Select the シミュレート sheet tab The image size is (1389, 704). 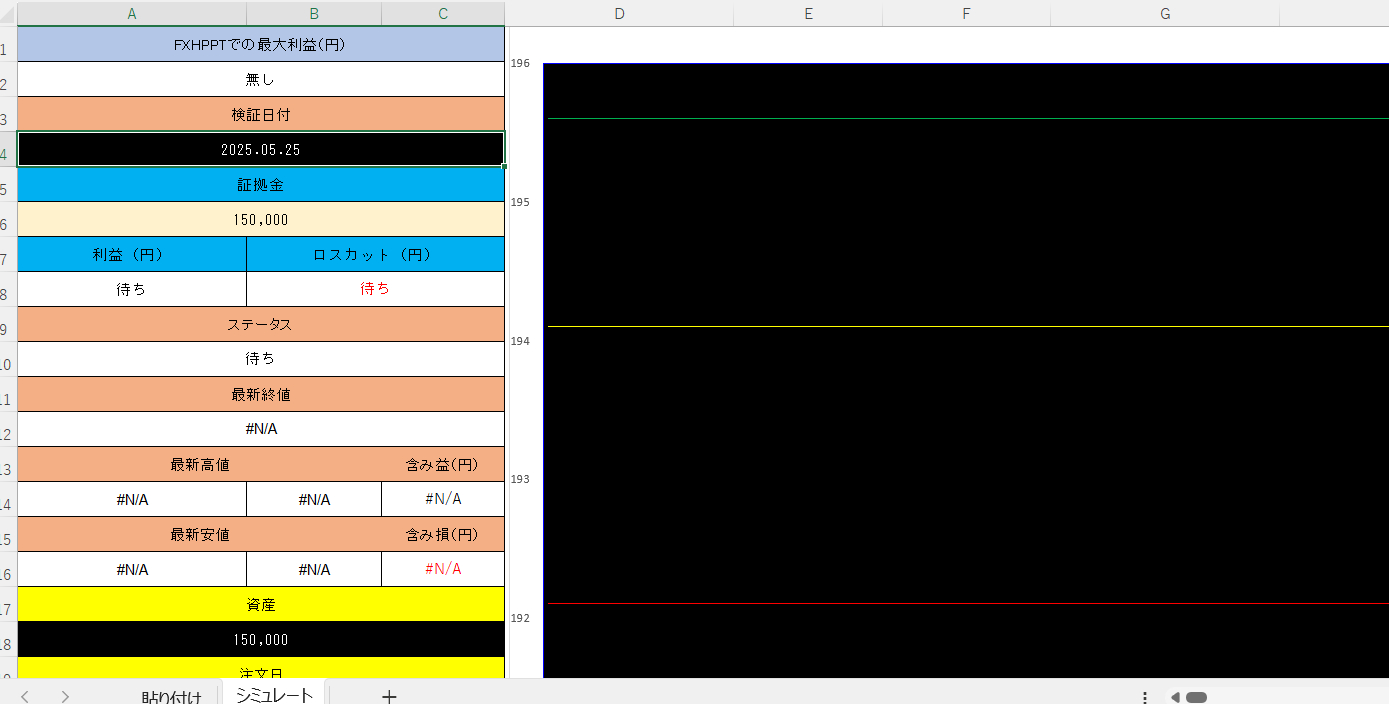click(x=274, y=696)
